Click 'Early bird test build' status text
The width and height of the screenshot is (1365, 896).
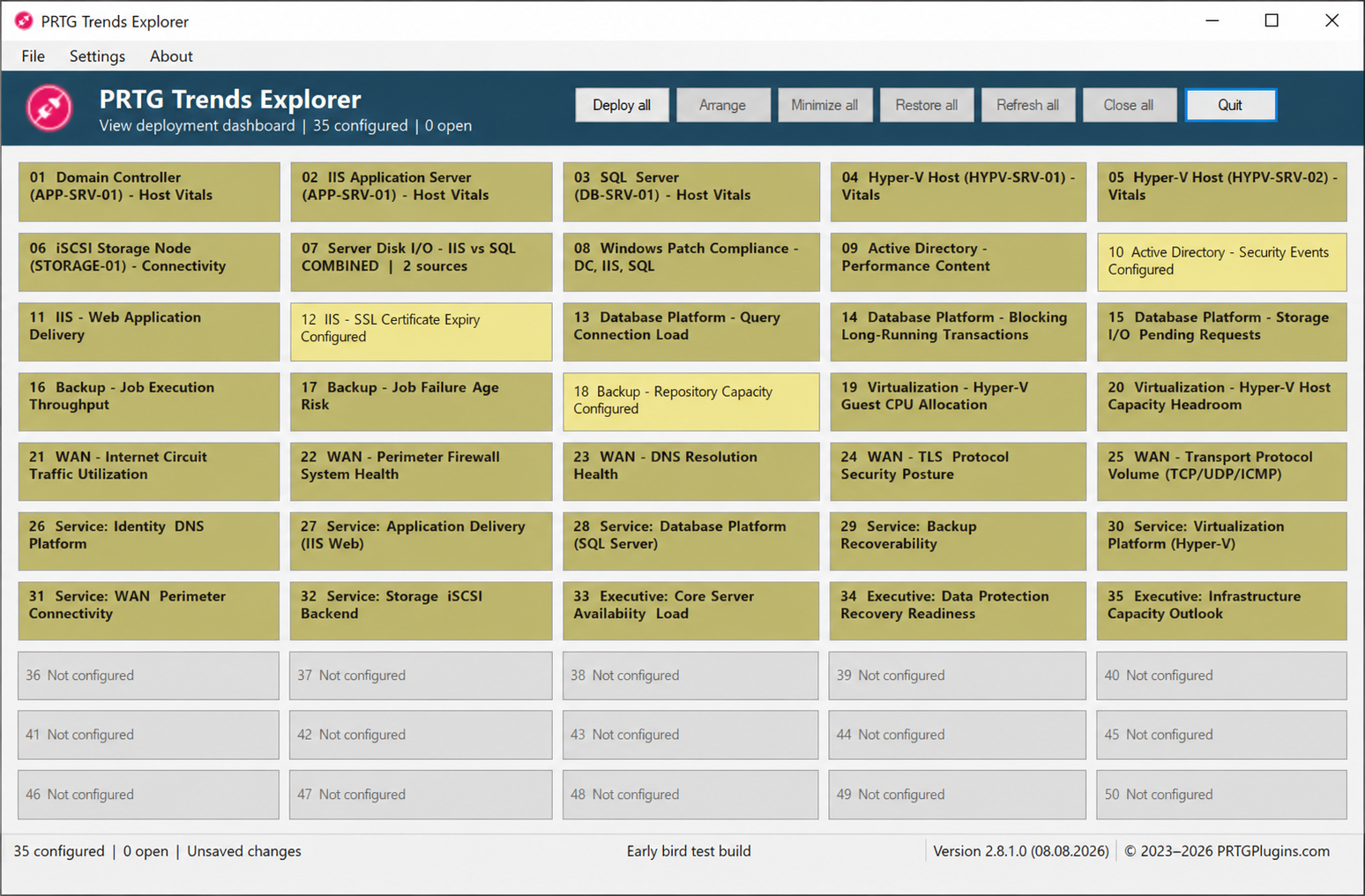[x=689, y=851]
